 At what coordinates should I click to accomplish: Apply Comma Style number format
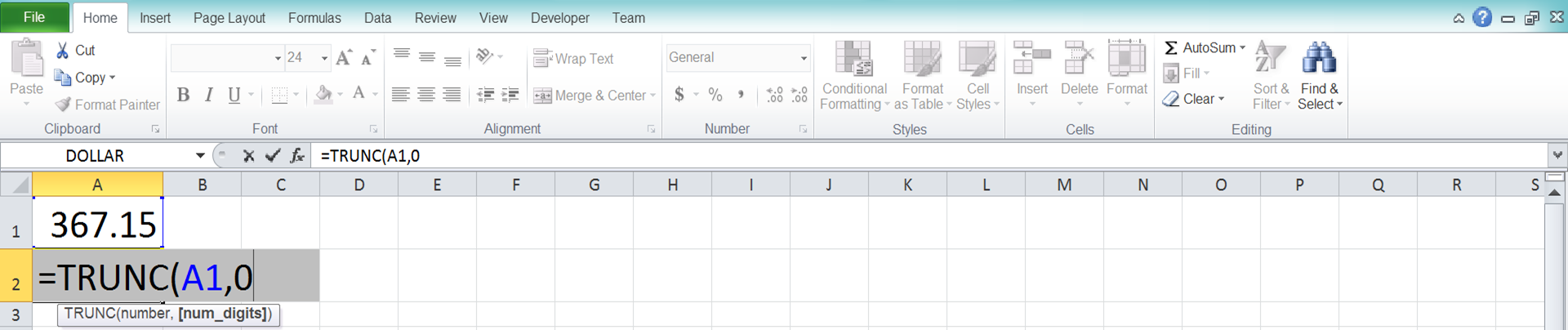[741, 95]
